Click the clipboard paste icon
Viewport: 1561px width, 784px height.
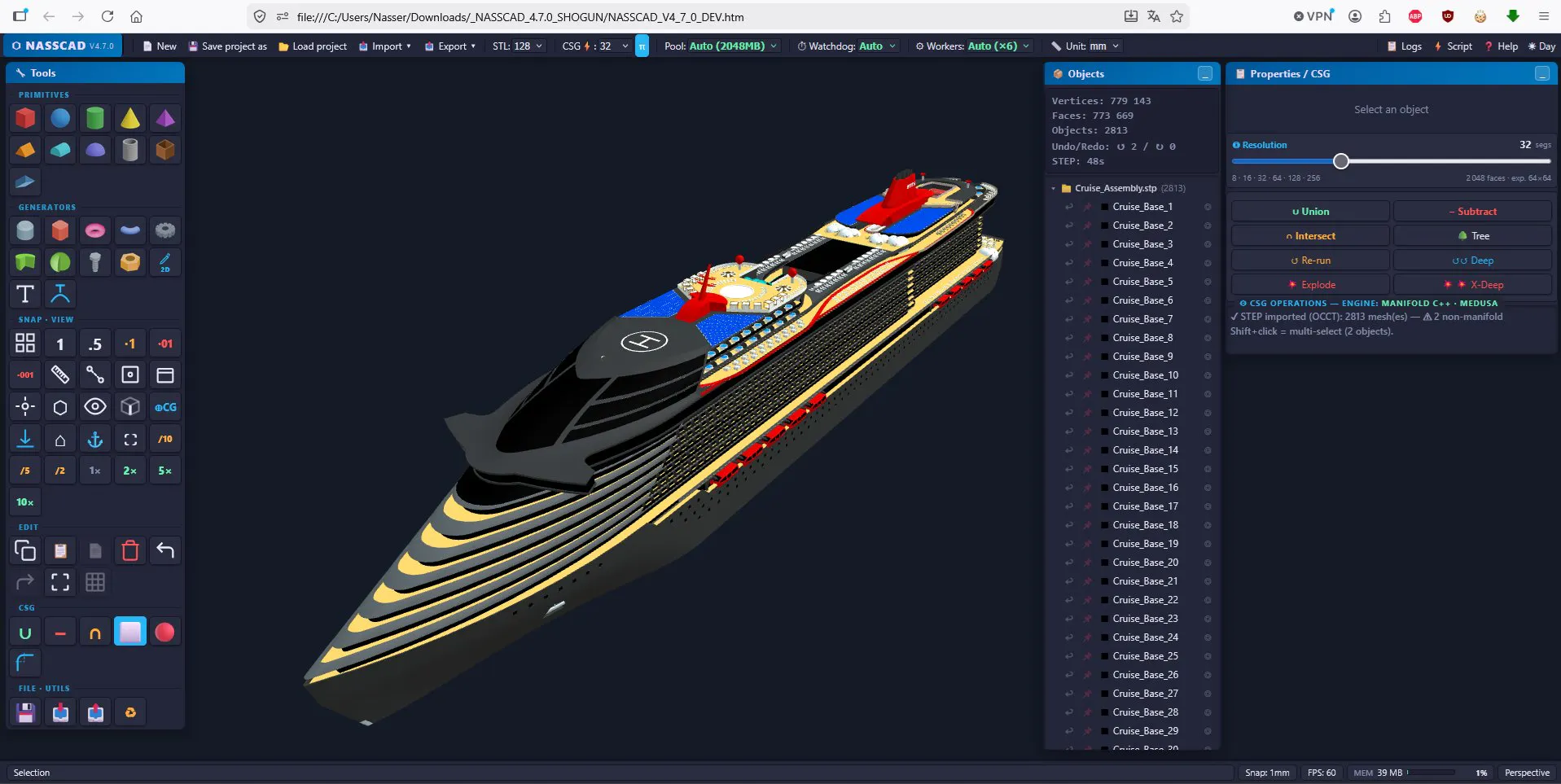60,550
